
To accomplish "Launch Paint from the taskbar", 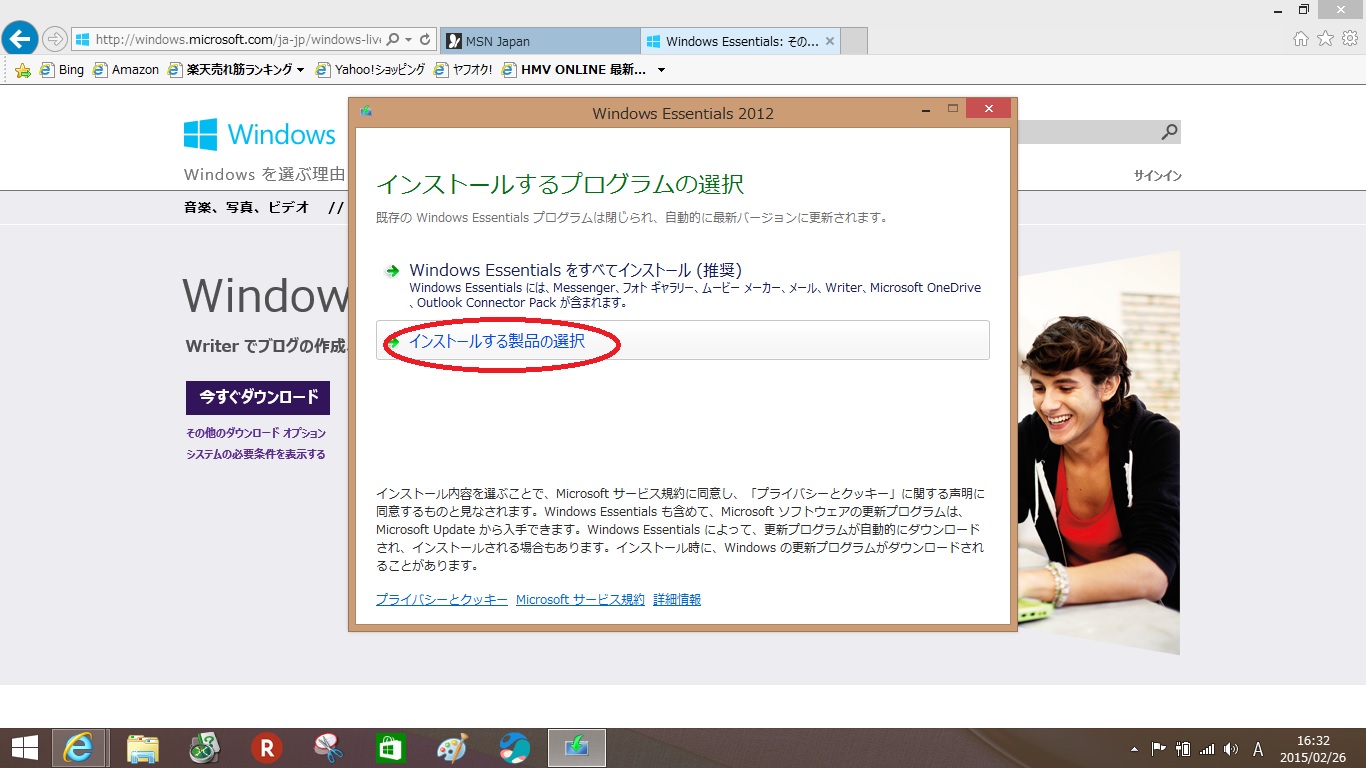I will pyautogui.click(x=452, y=748).
